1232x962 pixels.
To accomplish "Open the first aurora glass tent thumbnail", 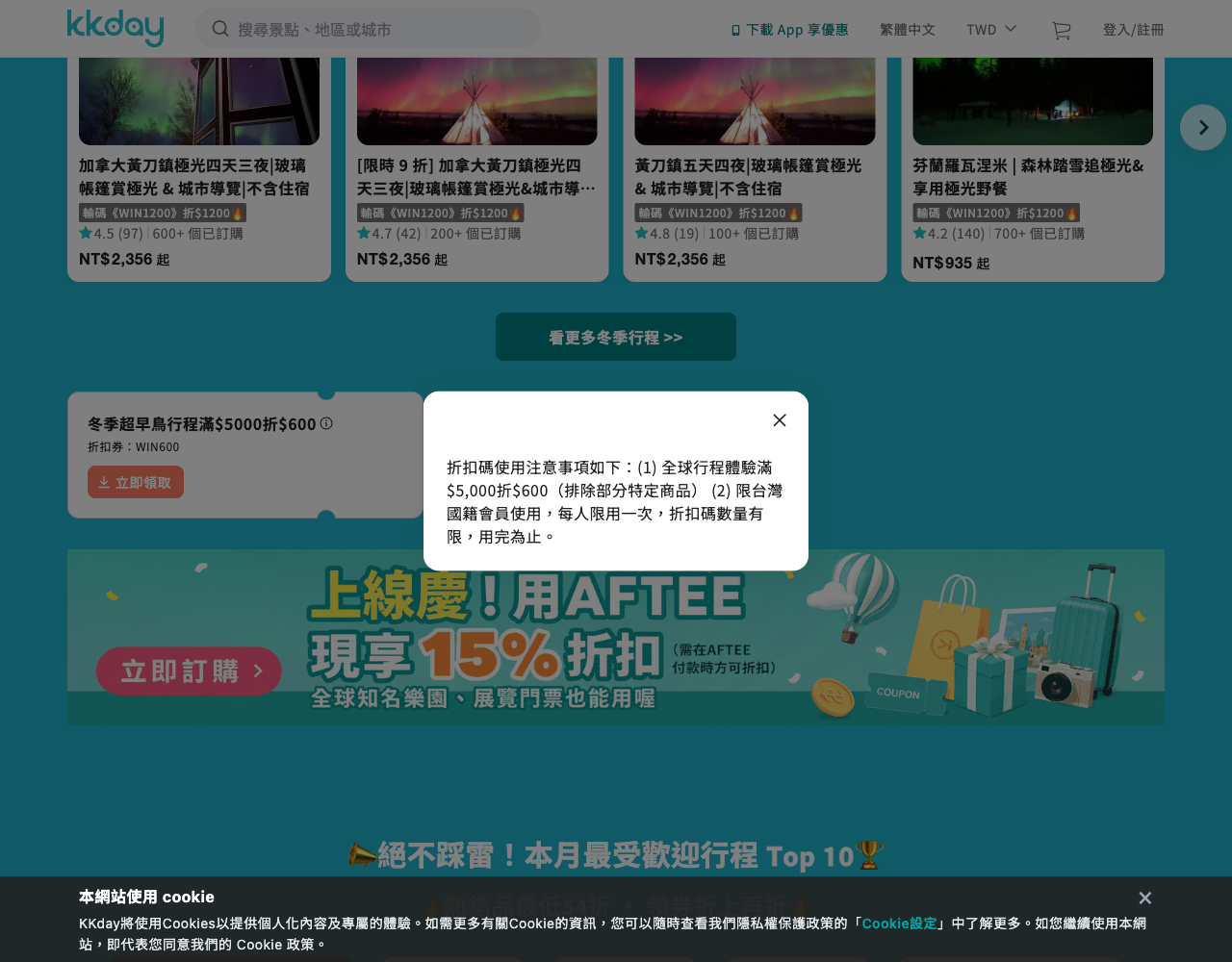I will tap(199, 101).
